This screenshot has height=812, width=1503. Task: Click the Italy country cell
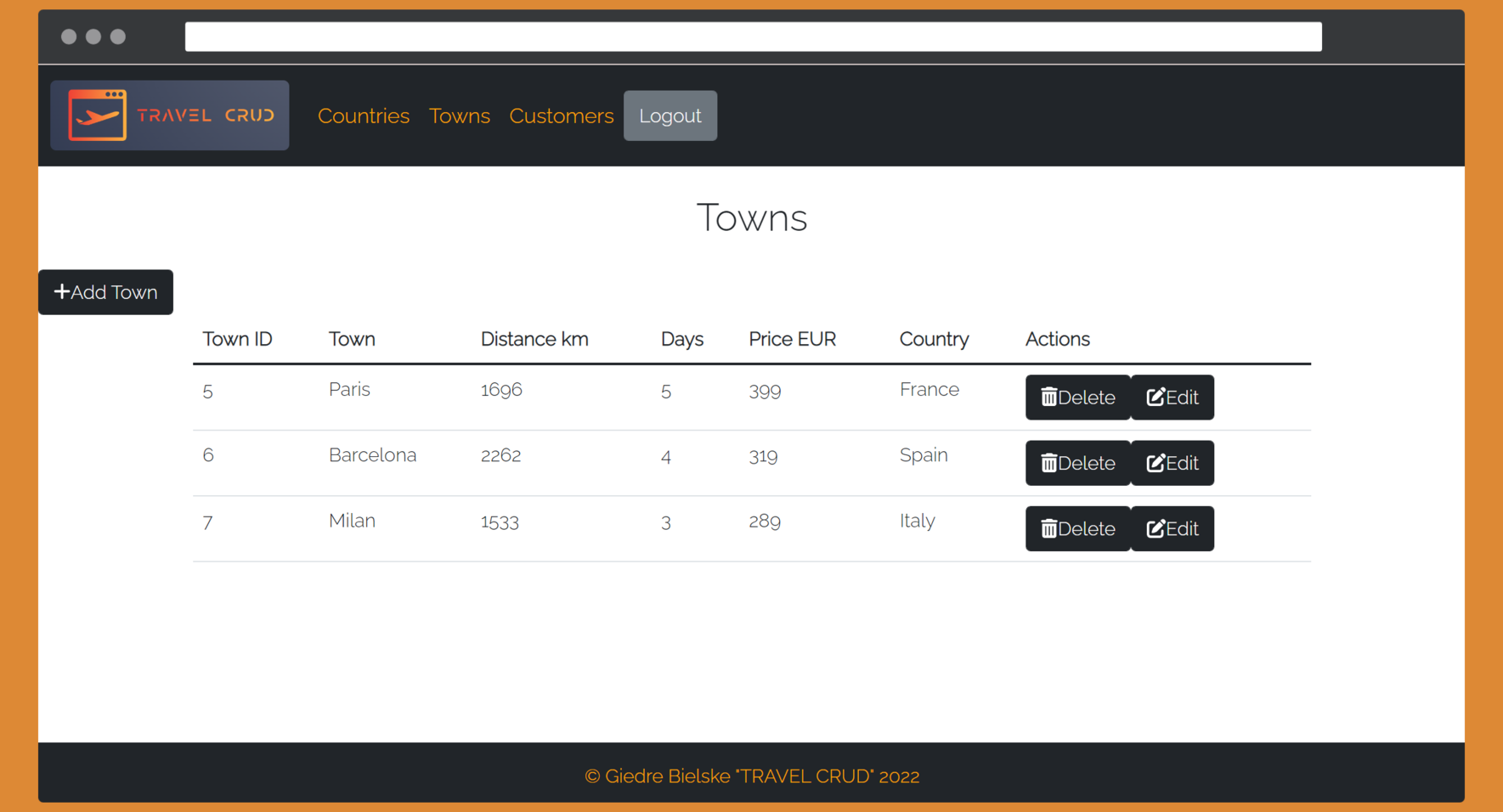[x=917, y=521]
